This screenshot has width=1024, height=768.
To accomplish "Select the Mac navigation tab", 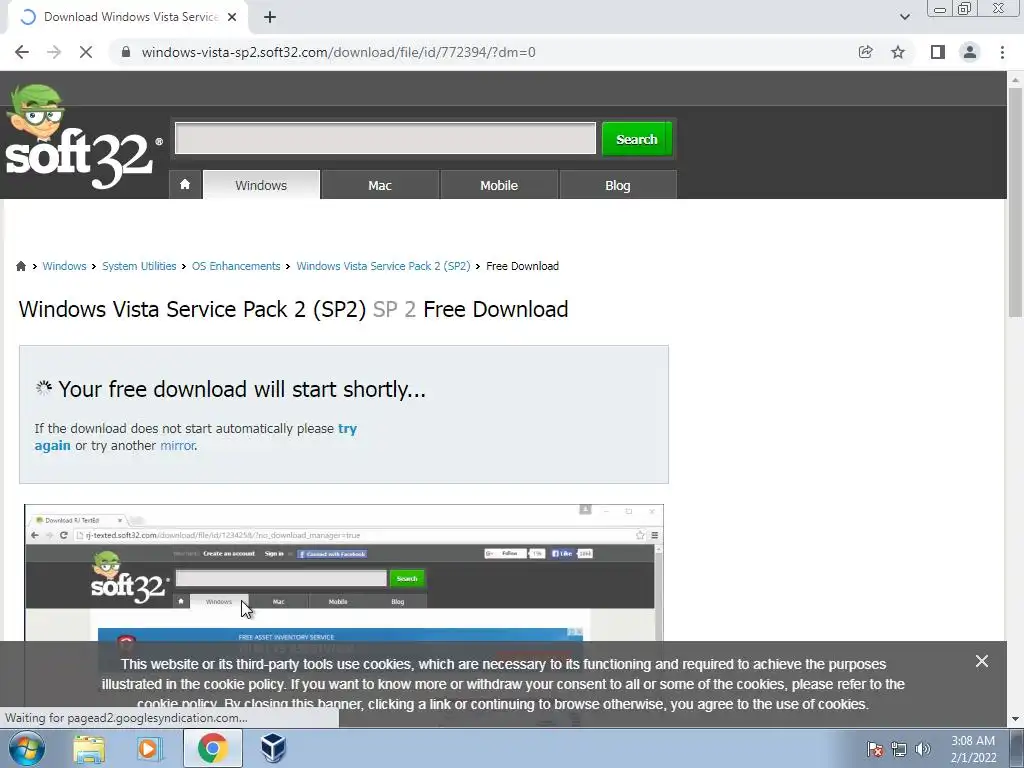I will [379, 185].
